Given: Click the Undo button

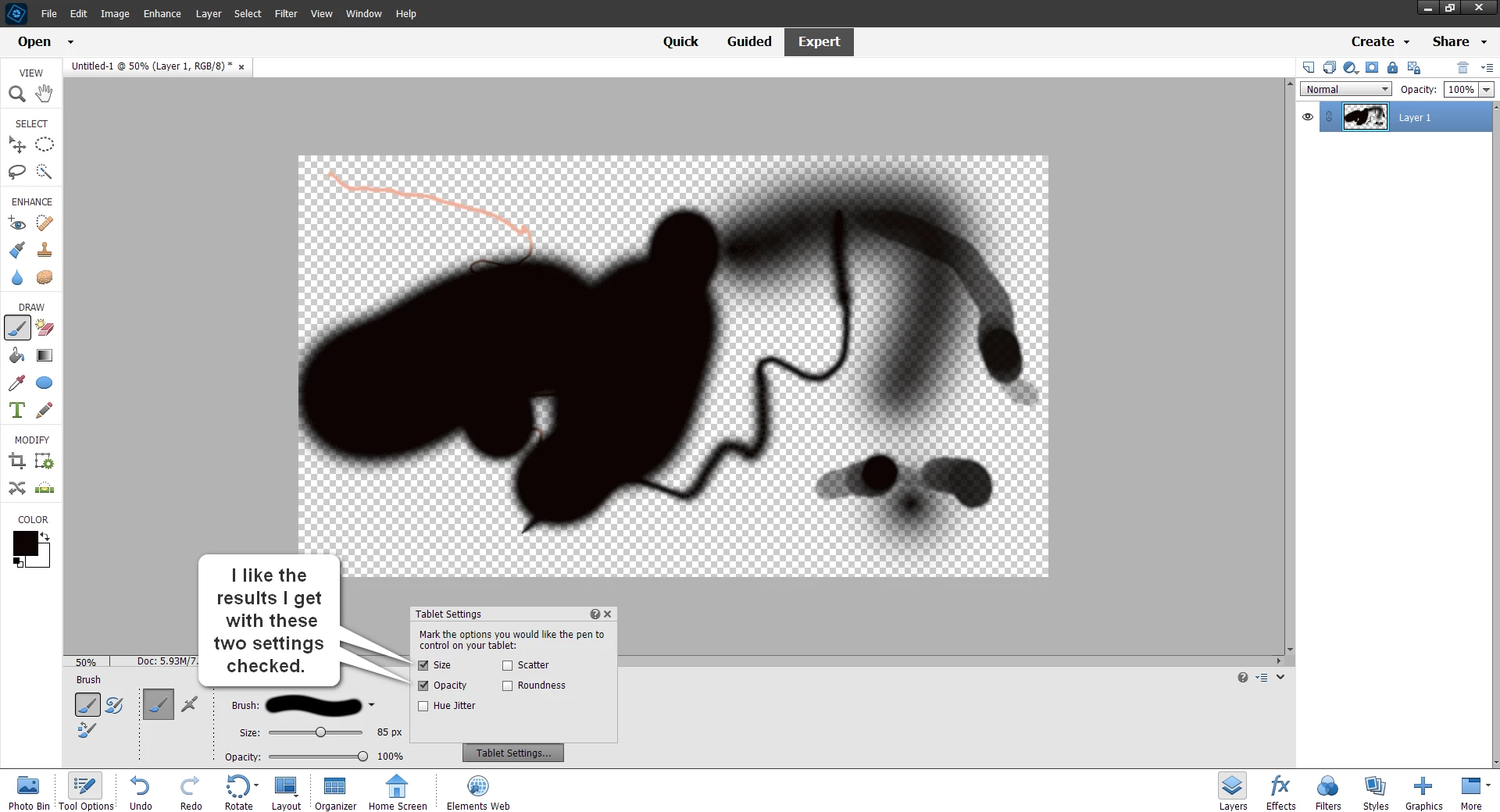Looking at the screenshot, I should point(141,792).
